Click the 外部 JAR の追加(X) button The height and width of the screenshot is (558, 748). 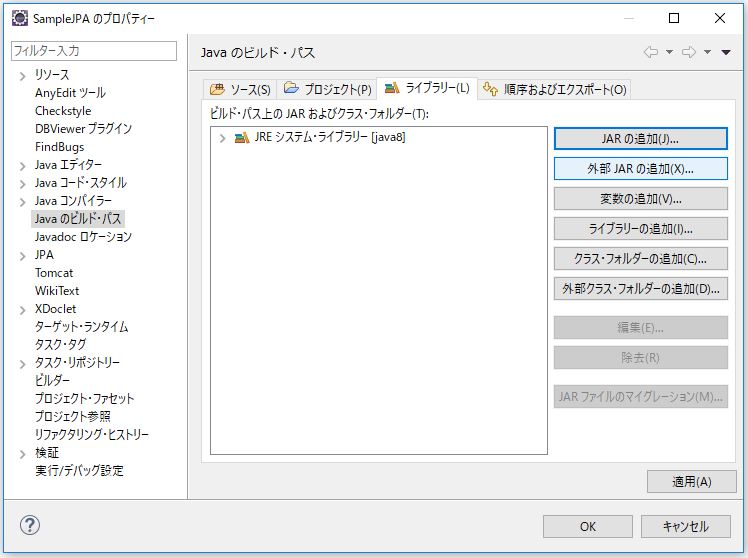(640, 169)
